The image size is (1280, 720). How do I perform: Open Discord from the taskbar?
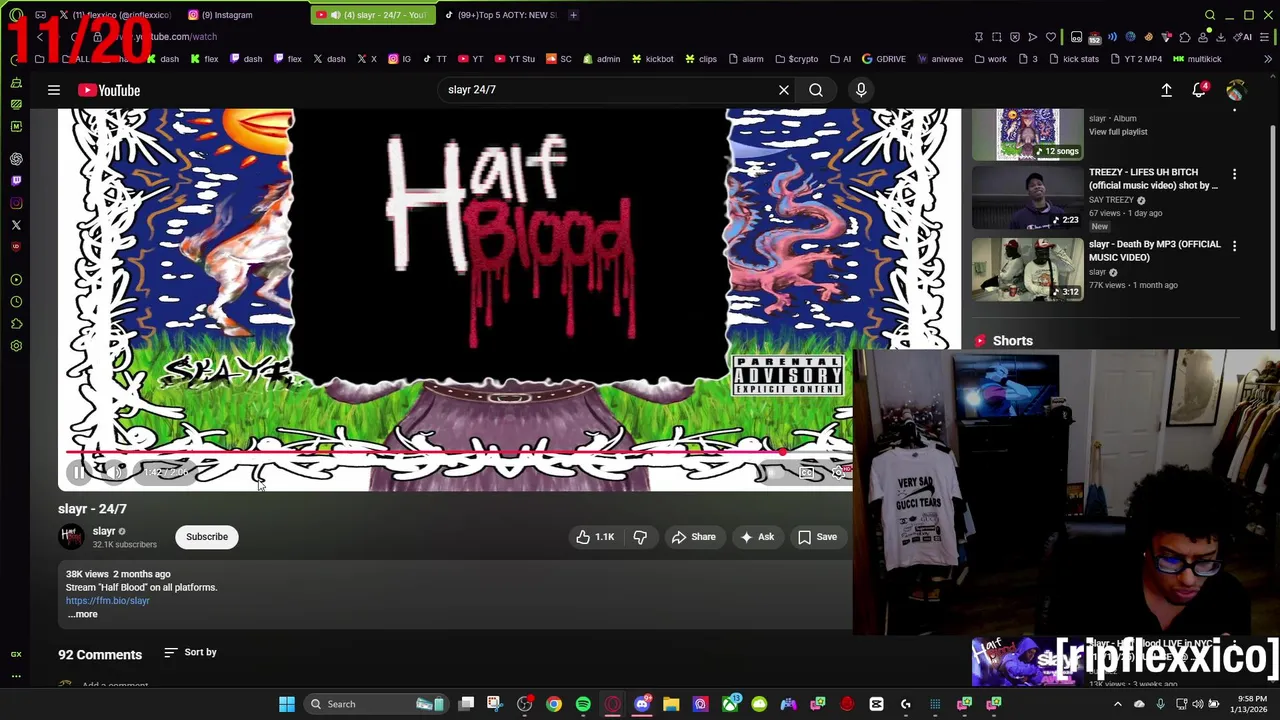642,704
